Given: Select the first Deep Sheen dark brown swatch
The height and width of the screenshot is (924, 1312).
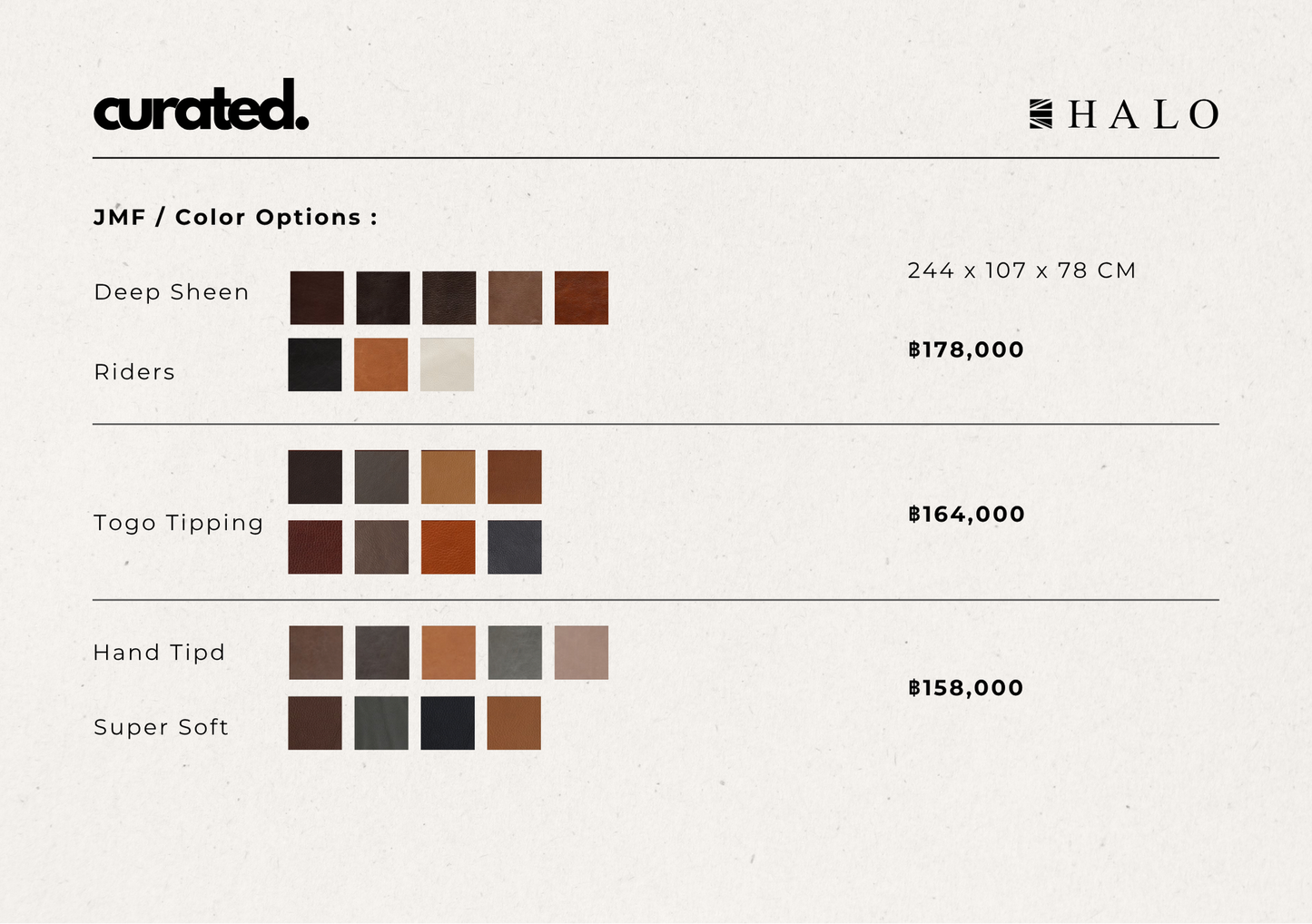Looking at the screenshot, I should [x=317, y=298].
